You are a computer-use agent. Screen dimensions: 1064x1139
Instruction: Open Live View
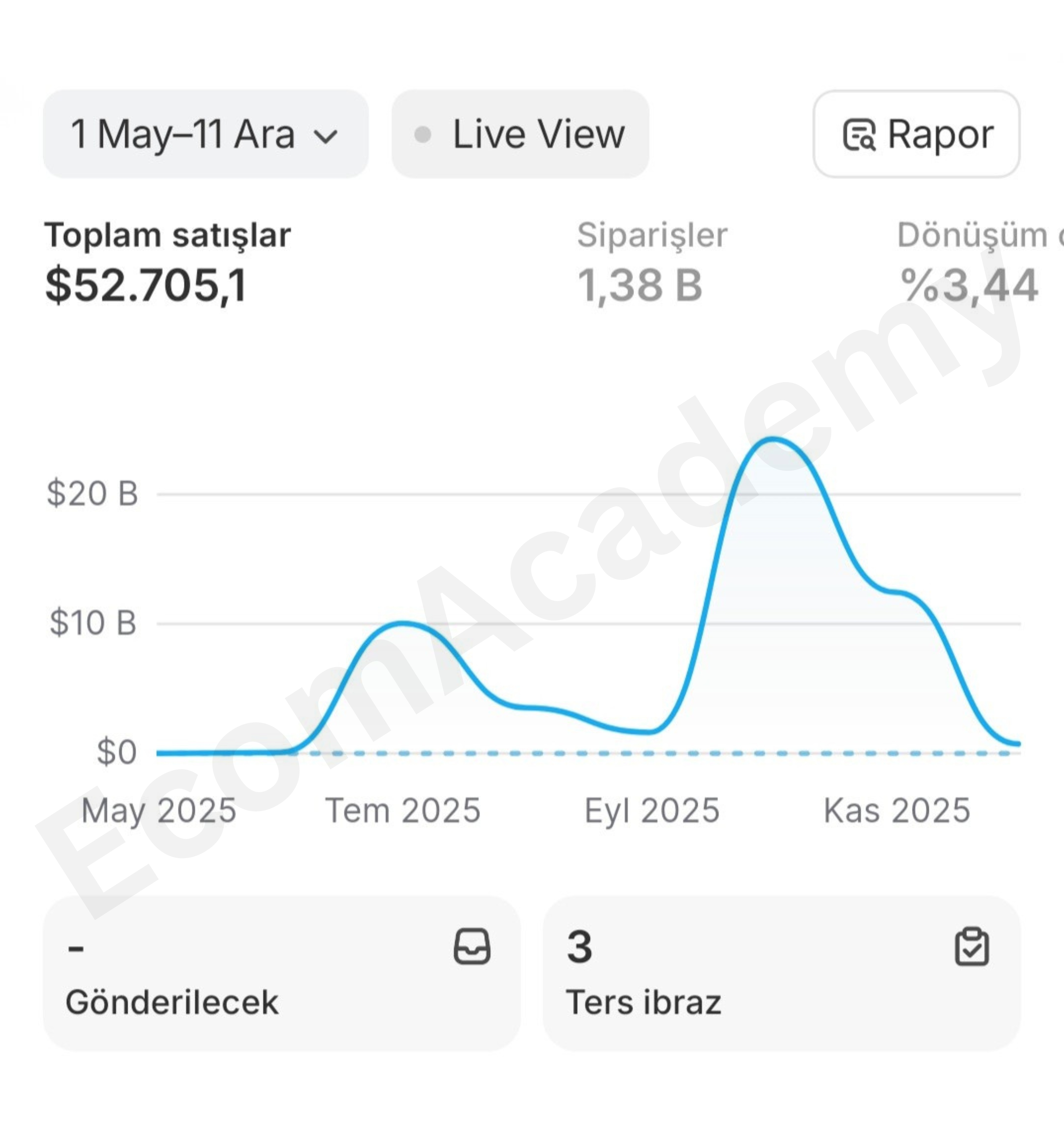520,134
